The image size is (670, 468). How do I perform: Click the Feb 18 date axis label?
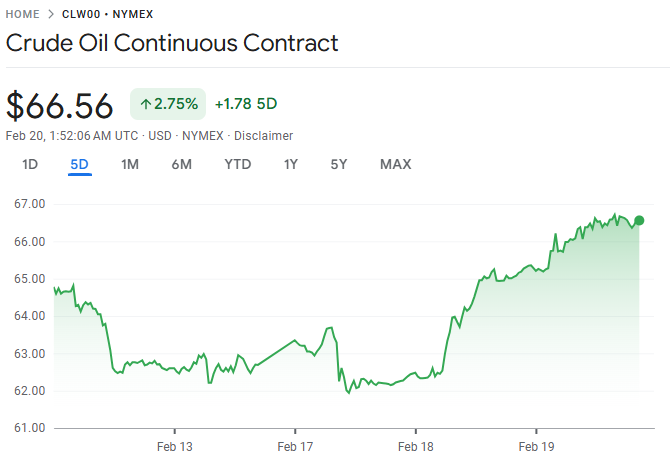tap(415, 447)
